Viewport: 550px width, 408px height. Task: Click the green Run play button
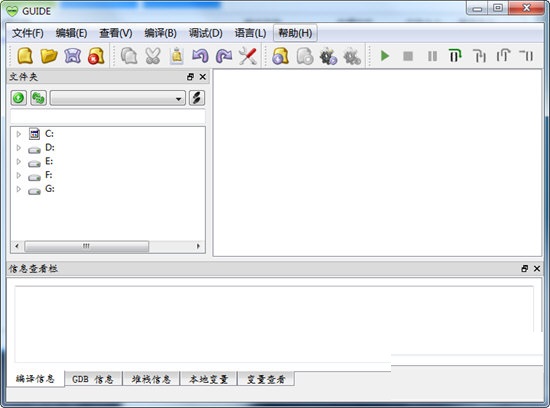(385, 56)
